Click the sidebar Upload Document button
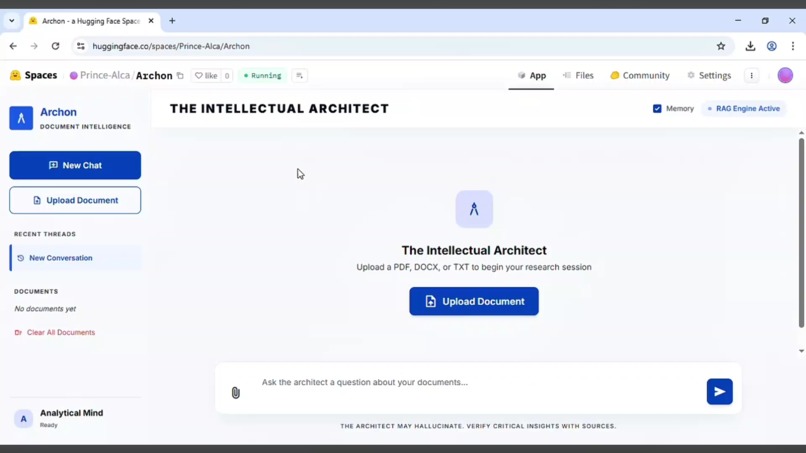Viewport: 806px width, 453px height. click(75, 200)
